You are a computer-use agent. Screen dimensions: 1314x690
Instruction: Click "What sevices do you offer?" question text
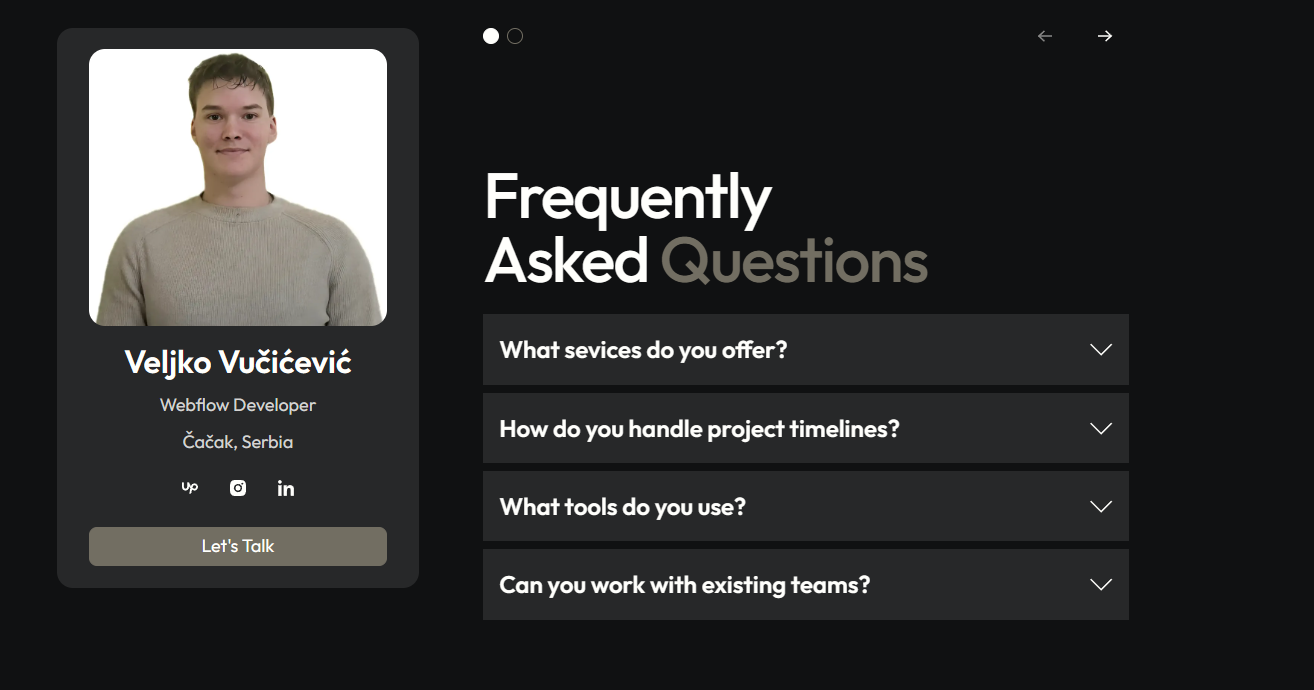click(x=643, y=350)
